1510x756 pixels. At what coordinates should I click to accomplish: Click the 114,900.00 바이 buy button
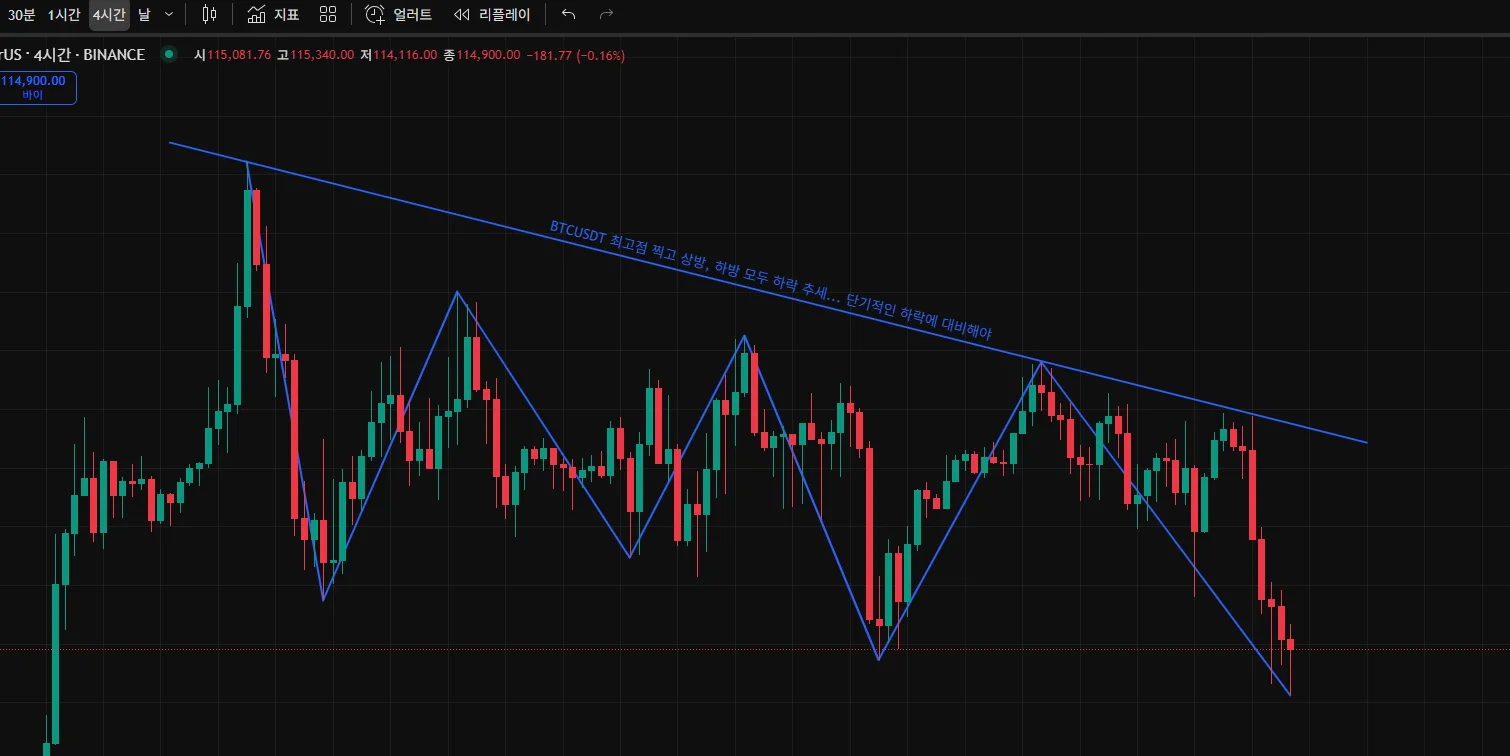[x=35, y=88]
